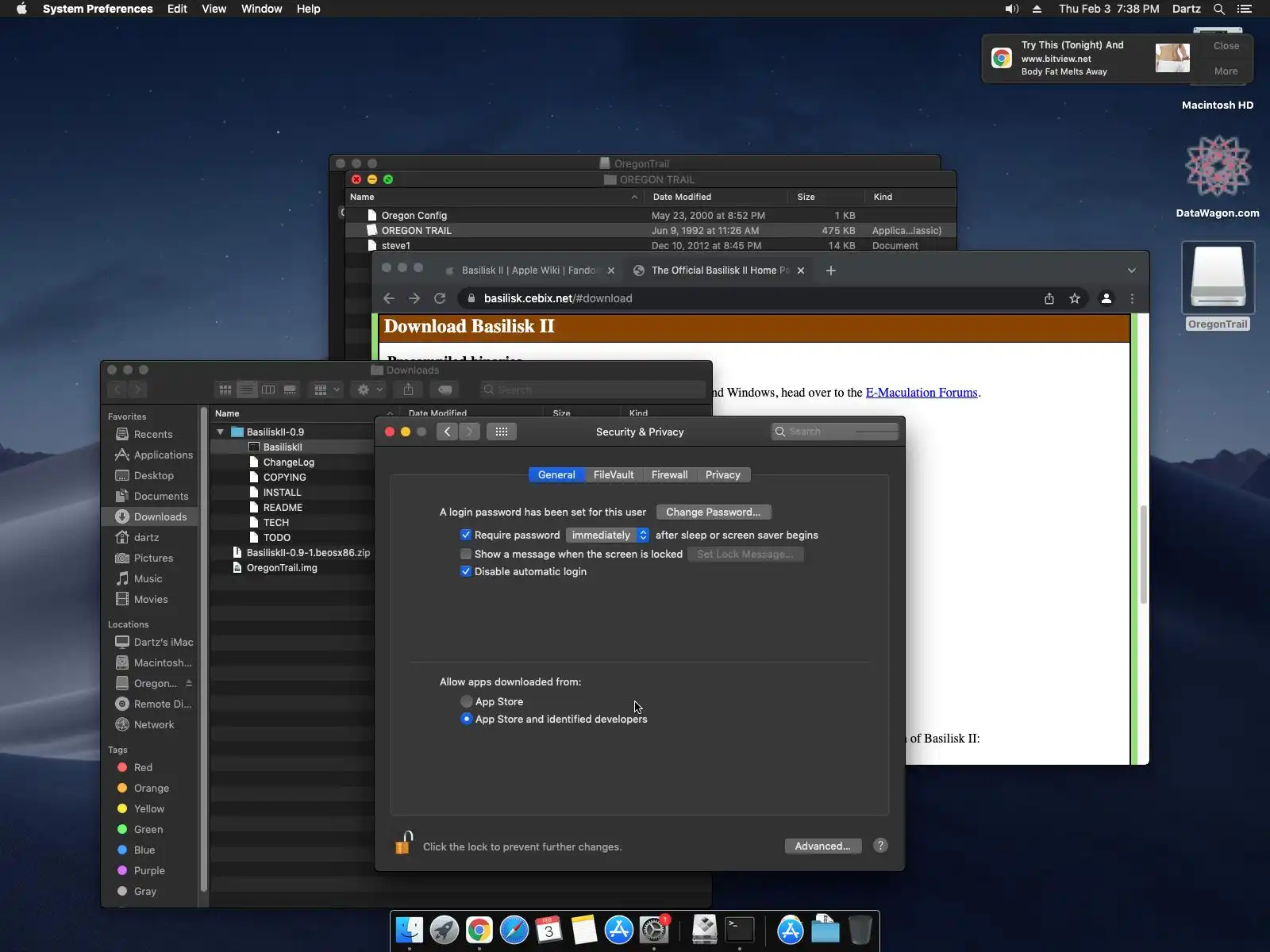Reload the Chrome page

[x=440, y=298]
